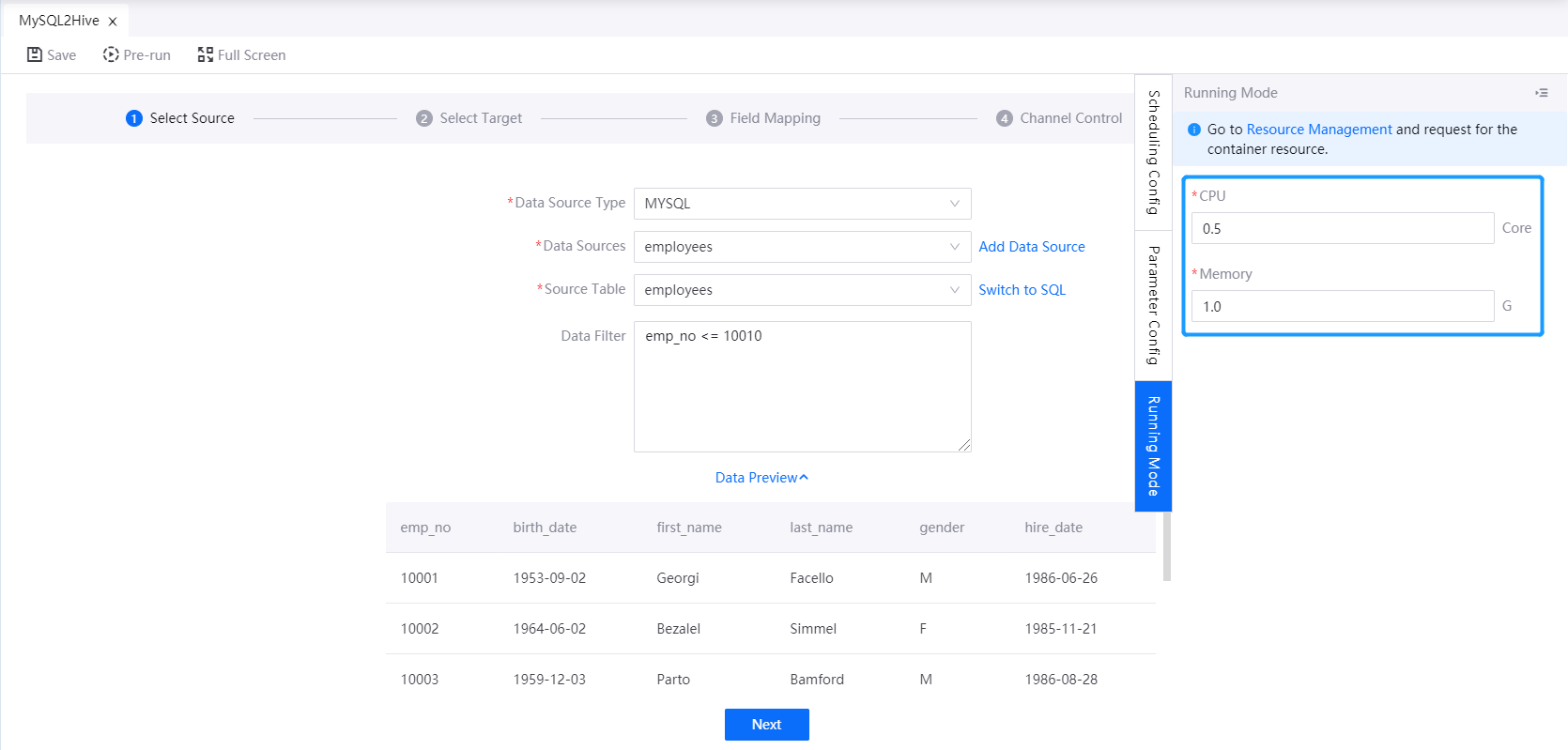Viewport: 1568px width, 750px height.
Task: Click gender value F for Bezalel
Action: pyautogui.click(x=923, y=629)
